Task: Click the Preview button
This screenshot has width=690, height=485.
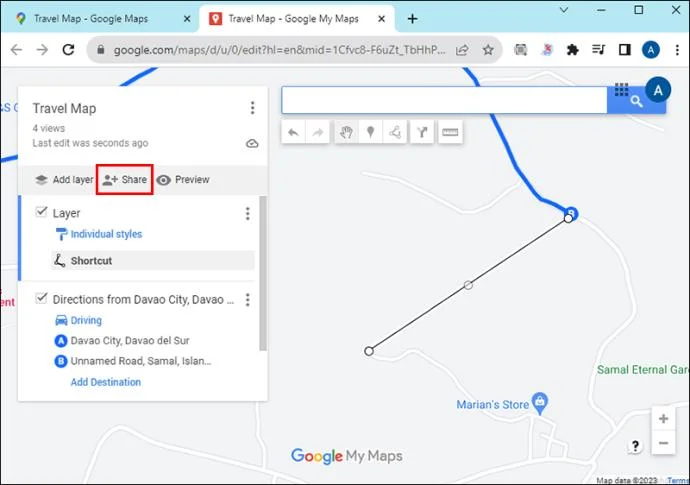Action: point(183,180)
